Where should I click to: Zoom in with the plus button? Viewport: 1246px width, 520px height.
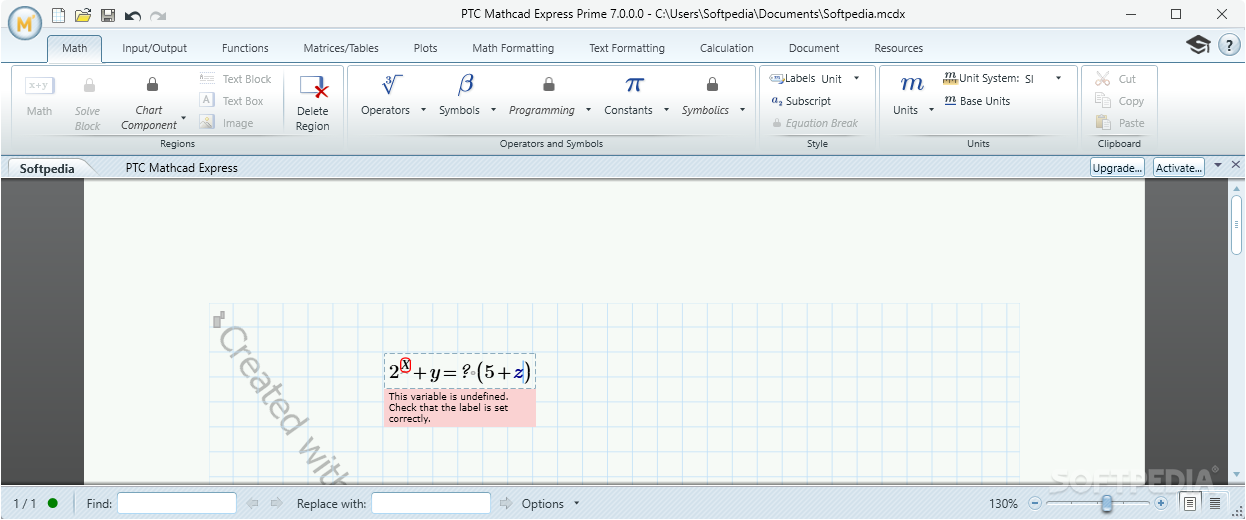[1161, 503]
